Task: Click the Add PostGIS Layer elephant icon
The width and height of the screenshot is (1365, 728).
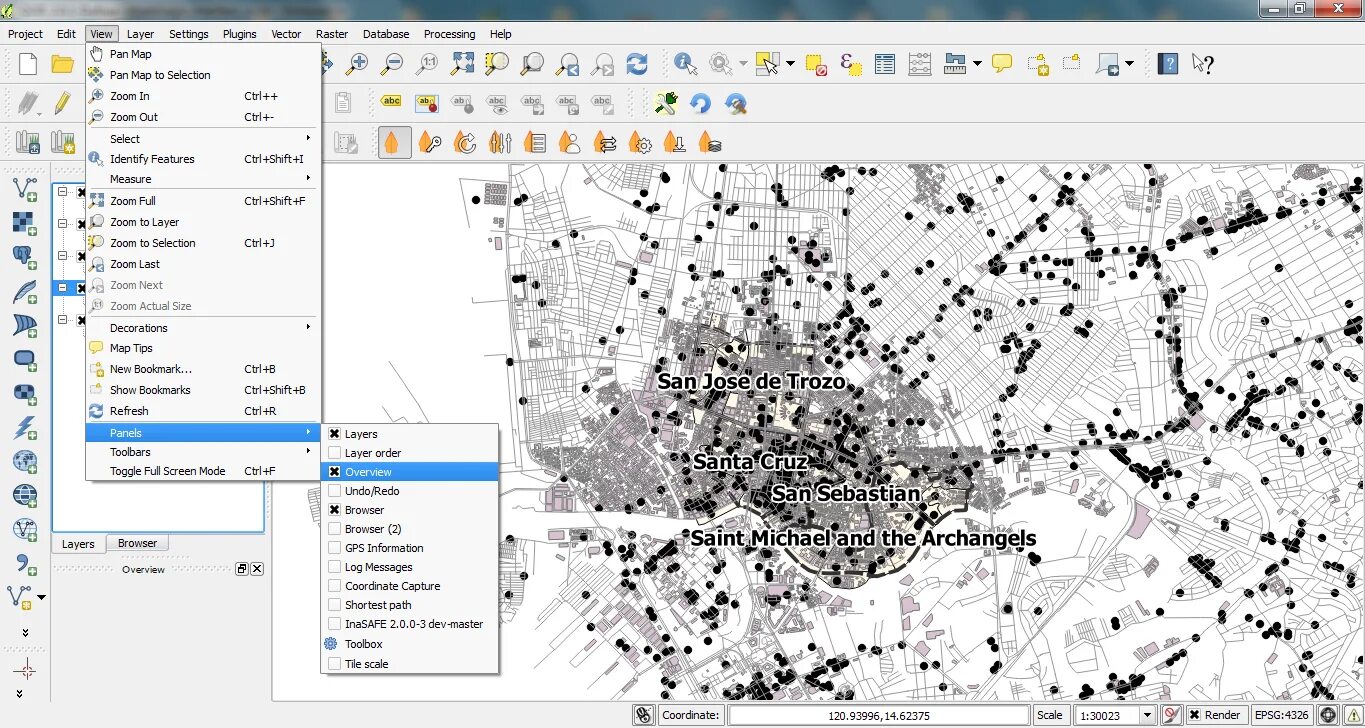Action: [x=25, y=257]
